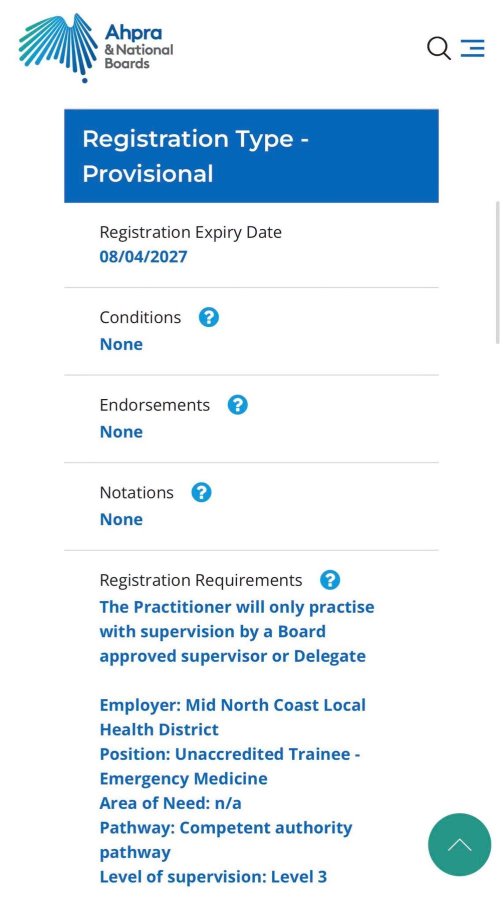Image resolution: width=503 pixels, height=900 pixels.
Task: Open the hamburger navigation menu
Action: pos(473,48)
